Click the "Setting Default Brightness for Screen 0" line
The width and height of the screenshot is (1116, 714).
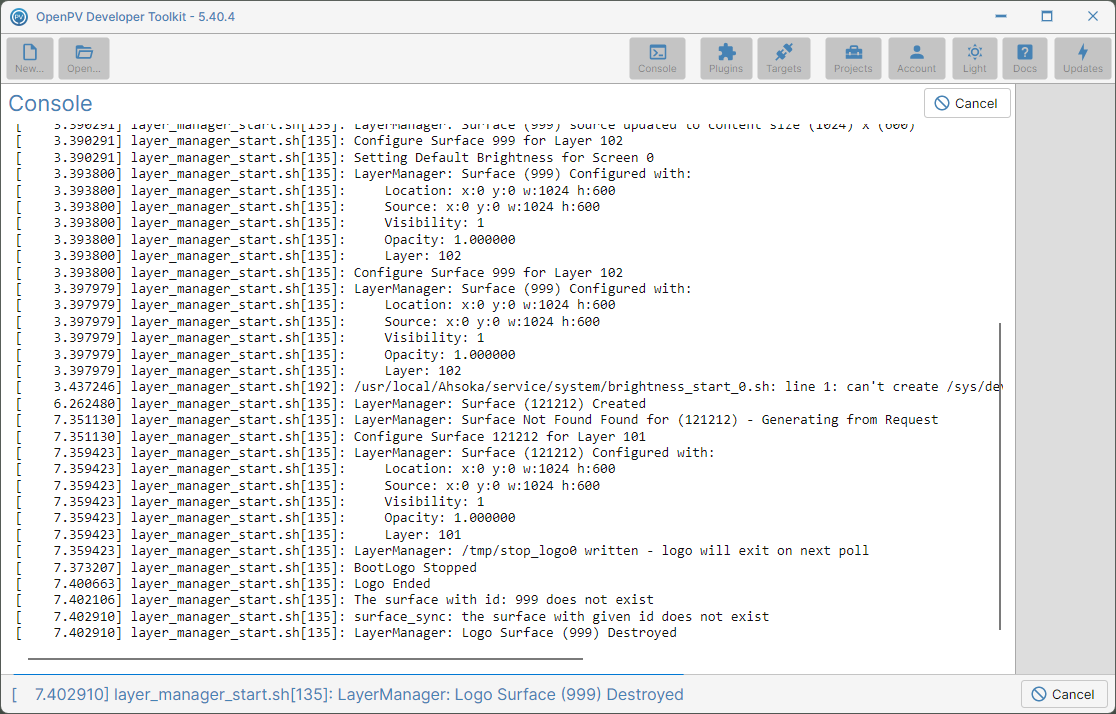pos(335,157)
